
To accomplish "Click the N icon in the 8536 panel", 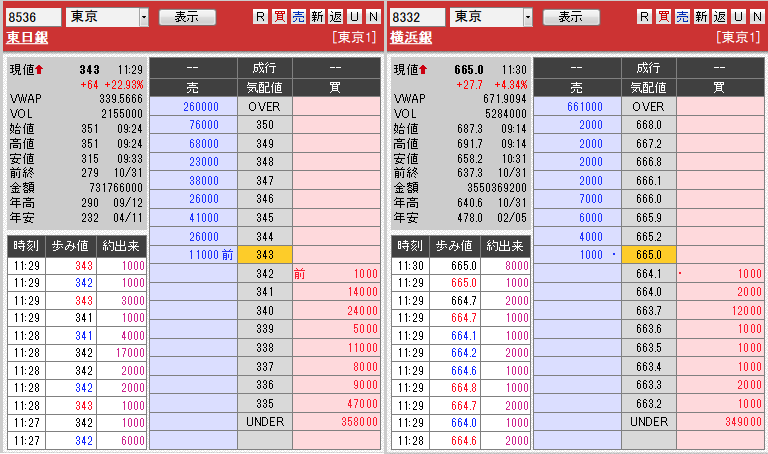I will 373,17.
